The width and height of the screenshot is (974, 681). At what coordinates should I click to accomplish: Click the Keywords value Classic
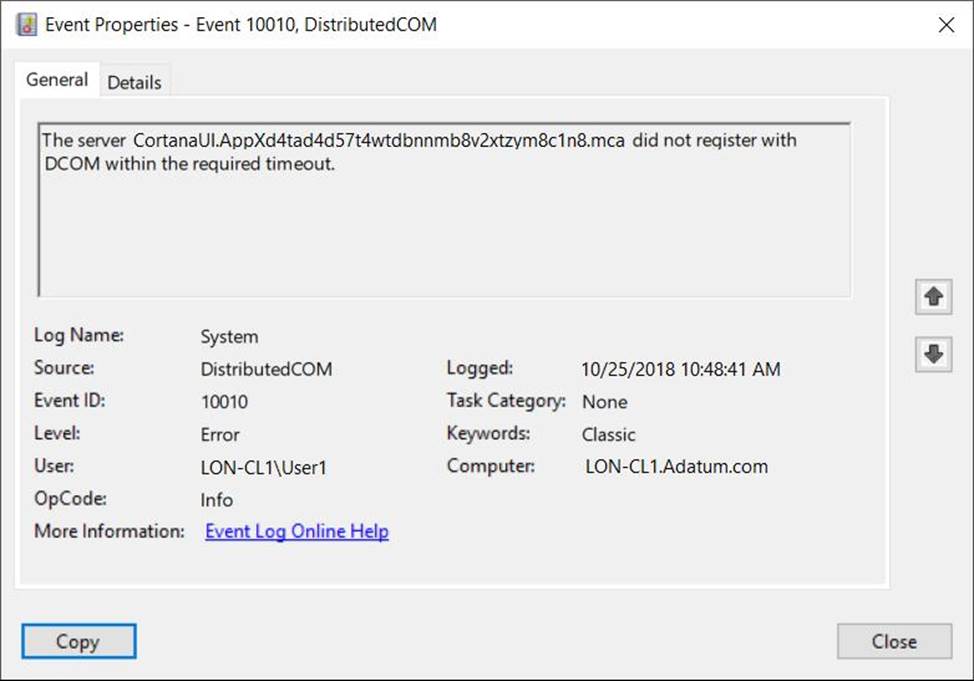click(608, 435)
